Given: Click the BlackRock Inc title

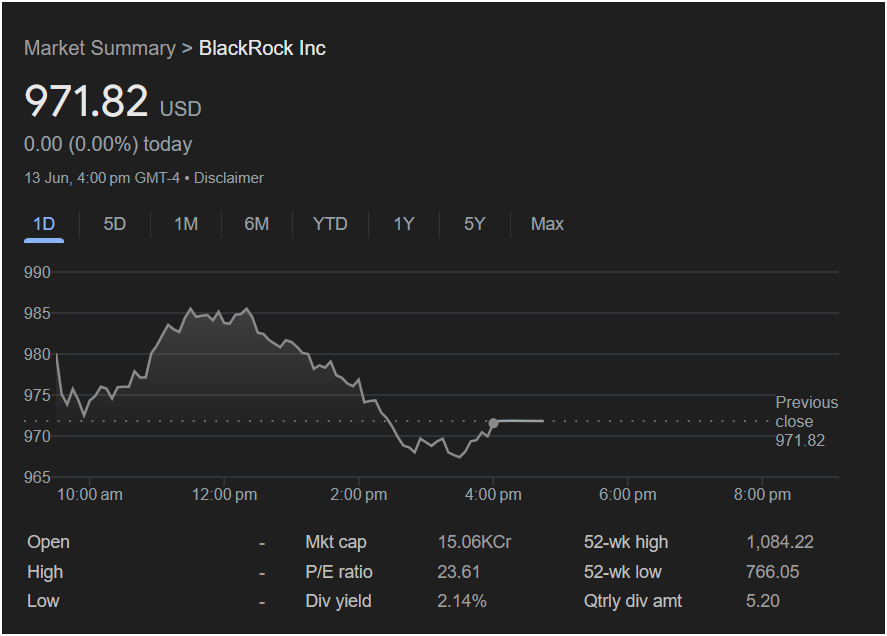Looking at the screenshot, I should [x=262, y=48].
